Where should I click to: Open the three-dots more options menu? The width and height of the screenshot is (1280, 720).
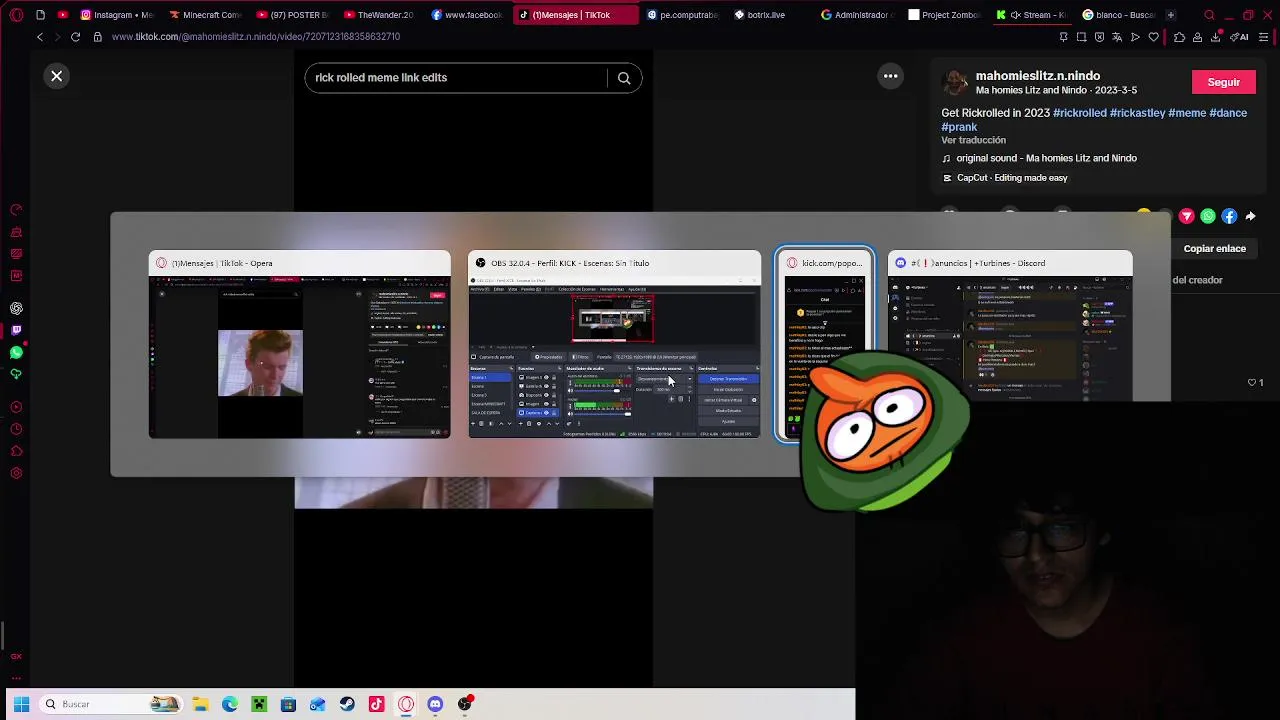[890, 76]
